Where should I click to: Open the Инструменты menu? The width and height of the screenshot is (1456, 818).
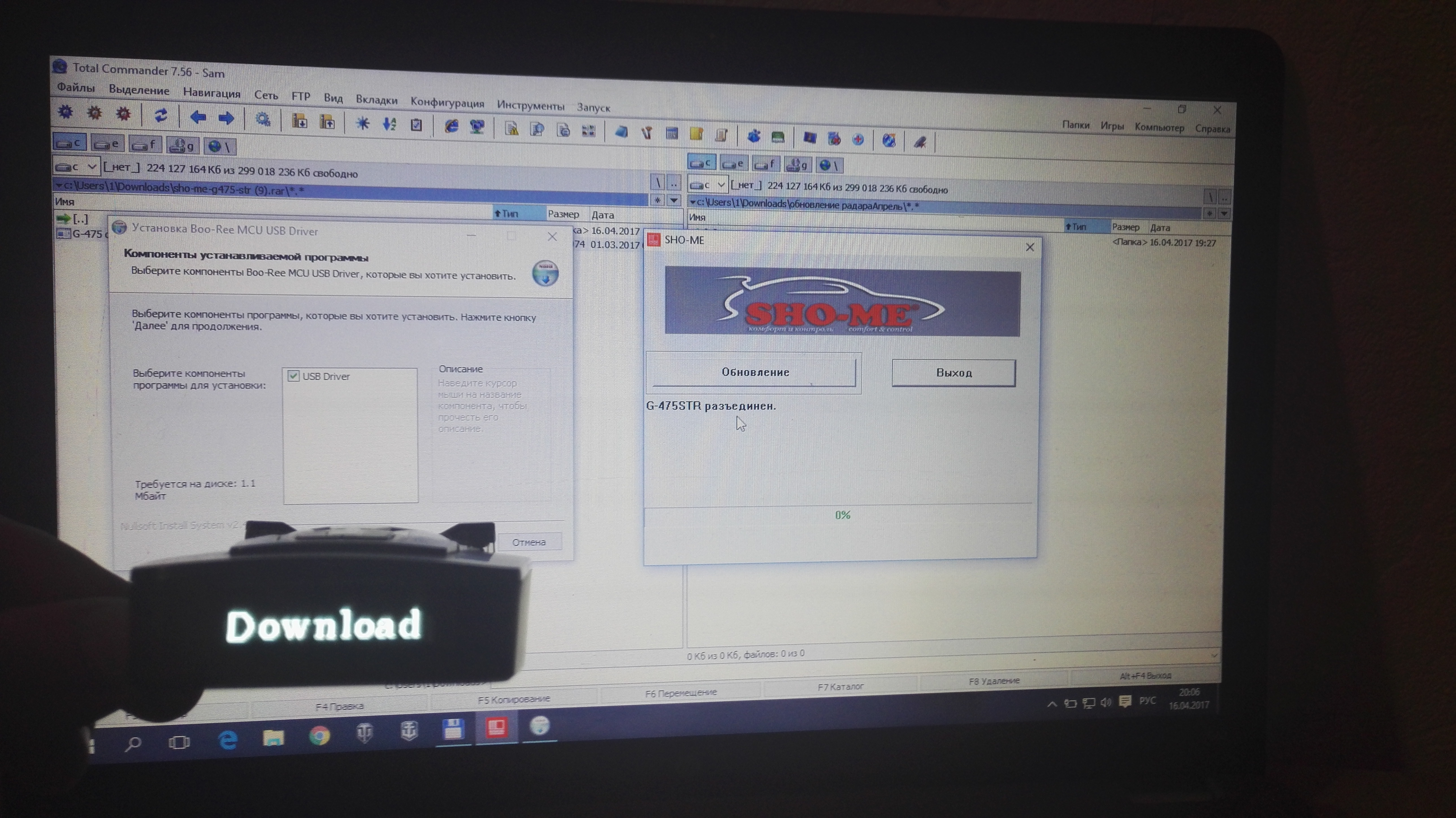(531, 105)
